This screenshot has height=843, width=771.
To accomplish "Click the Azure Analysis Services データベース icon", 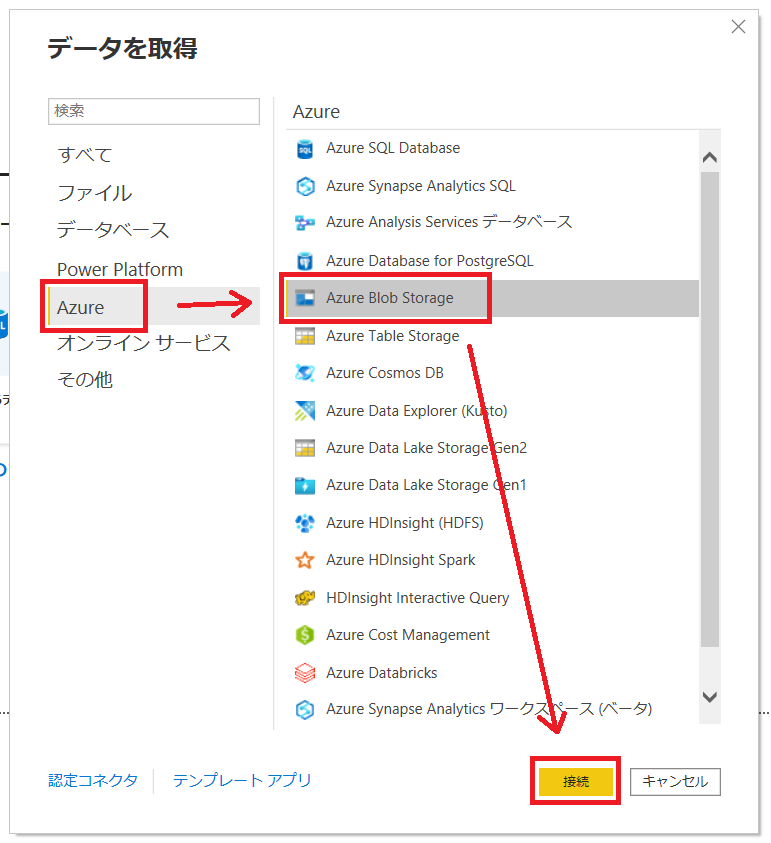I will pos(305,223).
